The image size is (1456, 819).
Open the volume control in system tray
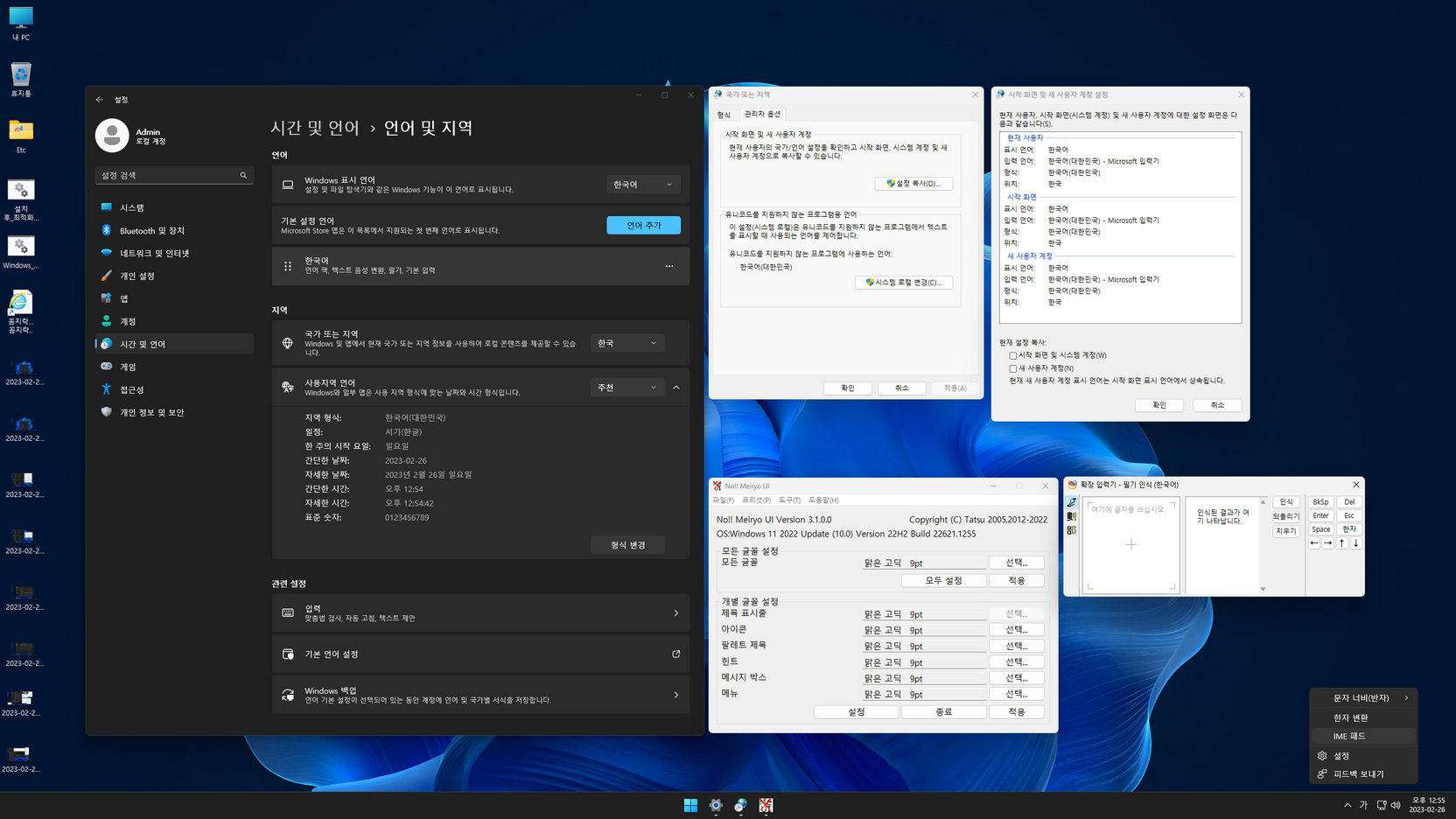click(x=1396, y=805)
